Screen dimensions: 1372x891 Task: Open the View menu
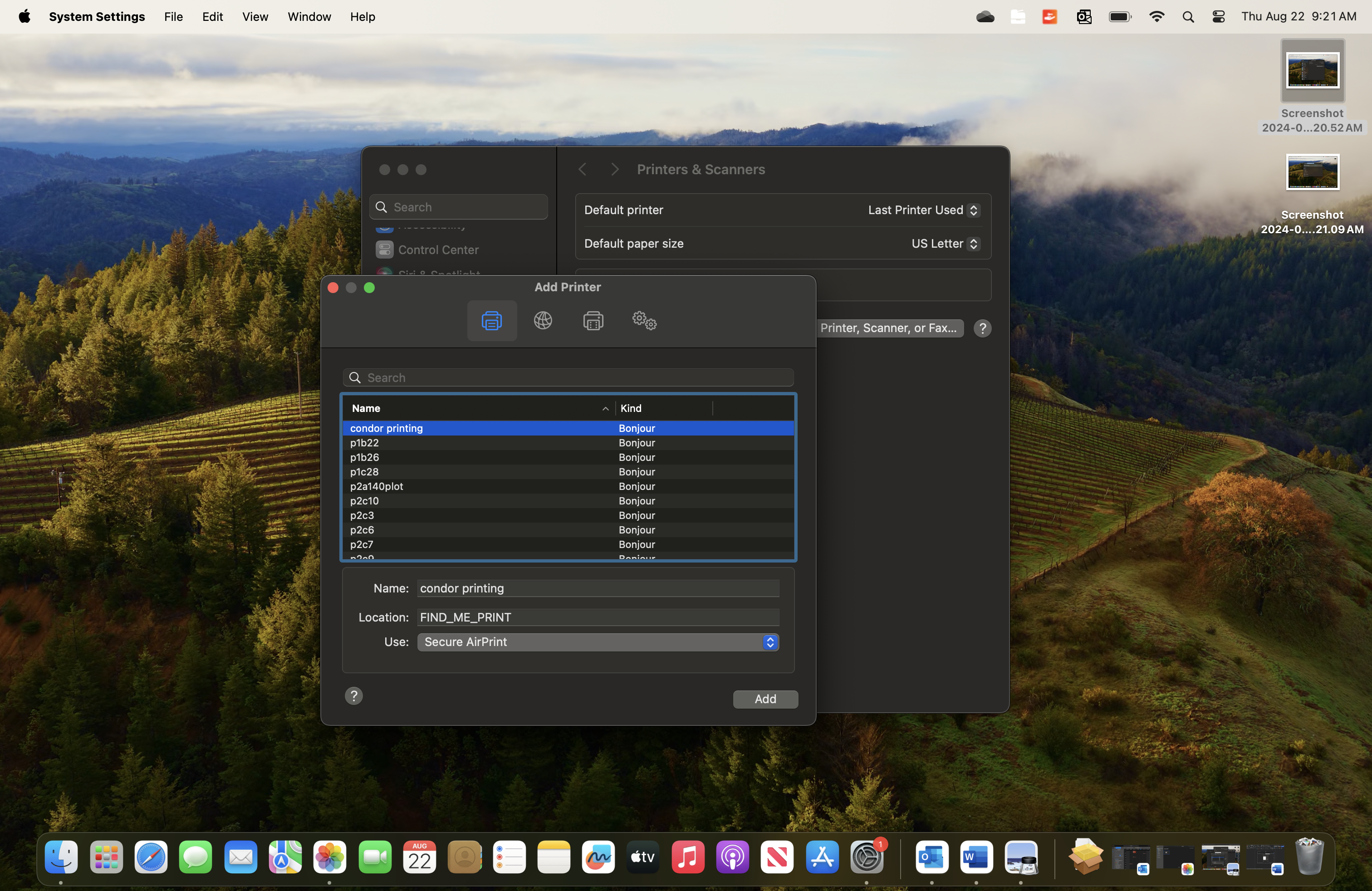255,17
